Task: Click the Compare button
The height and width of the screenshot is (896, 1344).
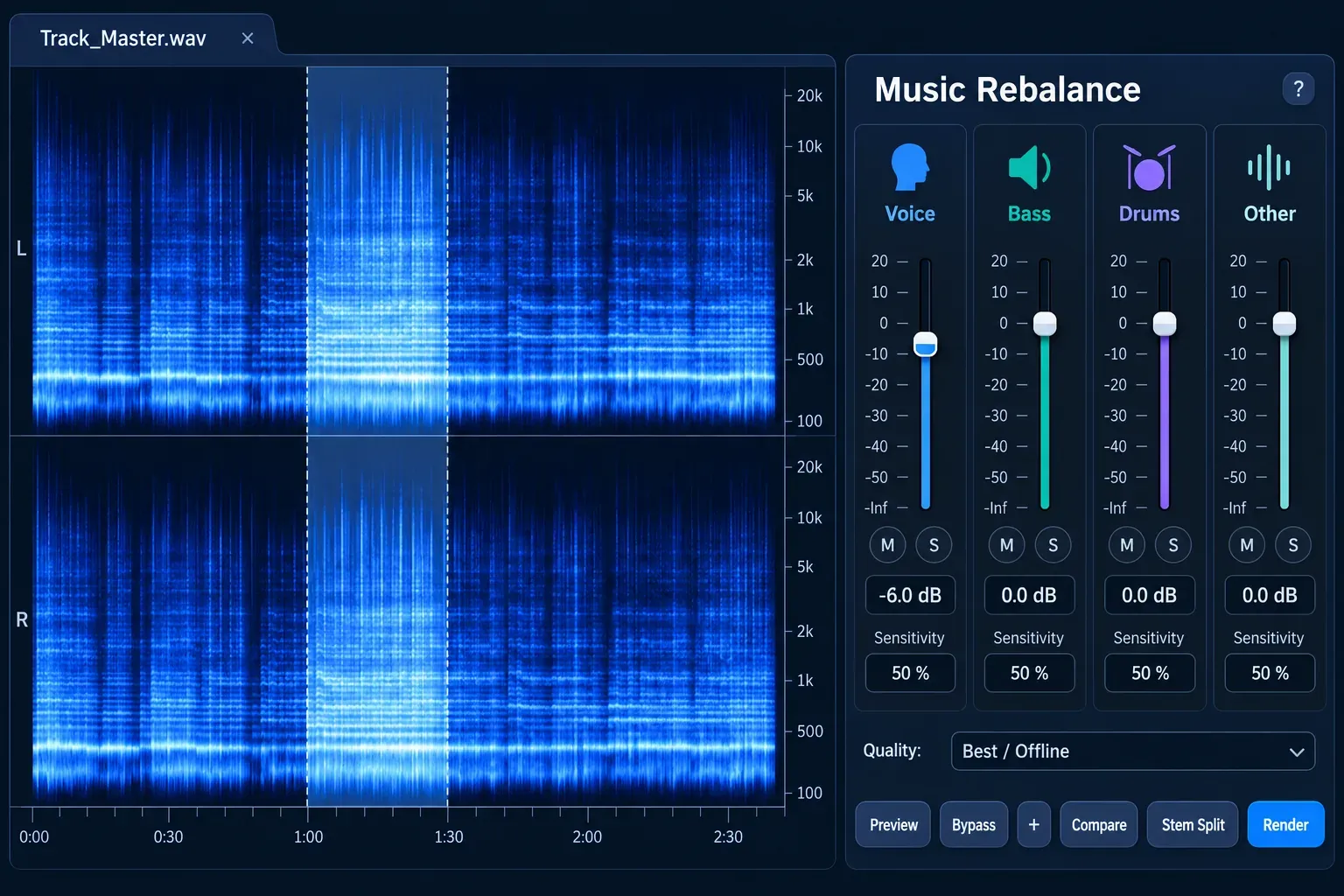Action: pyautogui.click(x=1099, y=824)
